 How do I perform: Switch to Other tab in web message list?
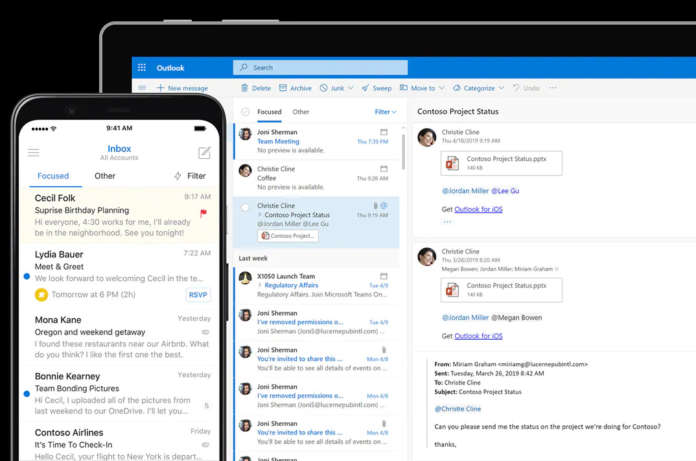click(x=301, y=112)
